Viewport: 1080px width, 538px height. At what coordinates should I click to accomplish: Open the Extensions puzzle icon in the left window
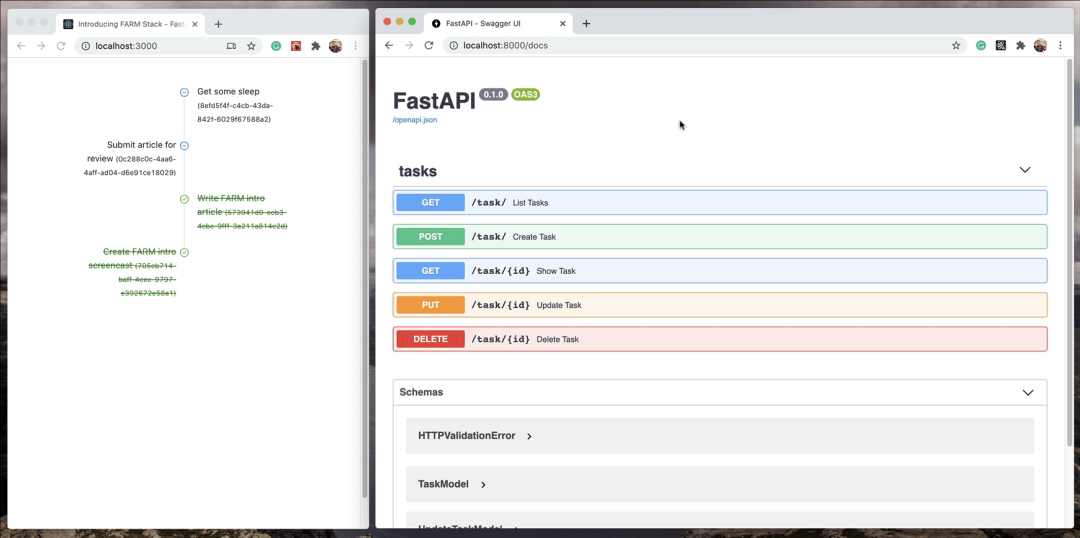click(x=315, y=46)
